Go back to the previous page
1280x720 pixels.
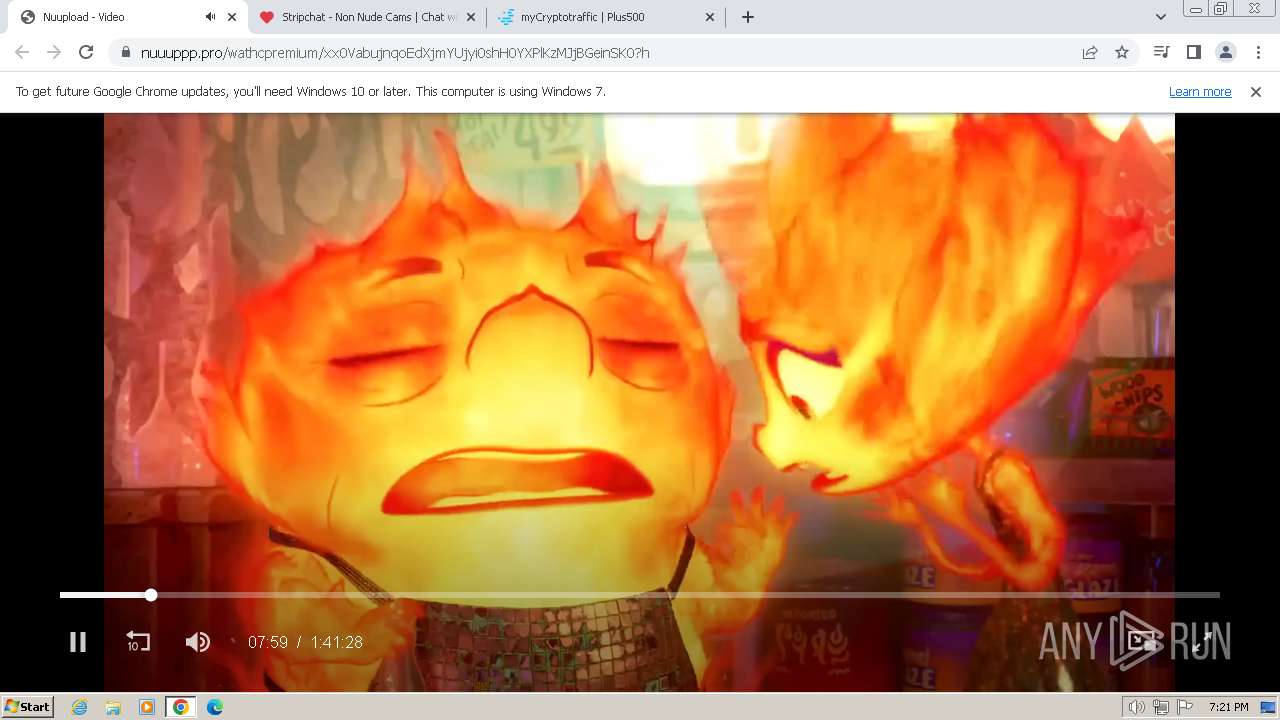coord(22,52)
